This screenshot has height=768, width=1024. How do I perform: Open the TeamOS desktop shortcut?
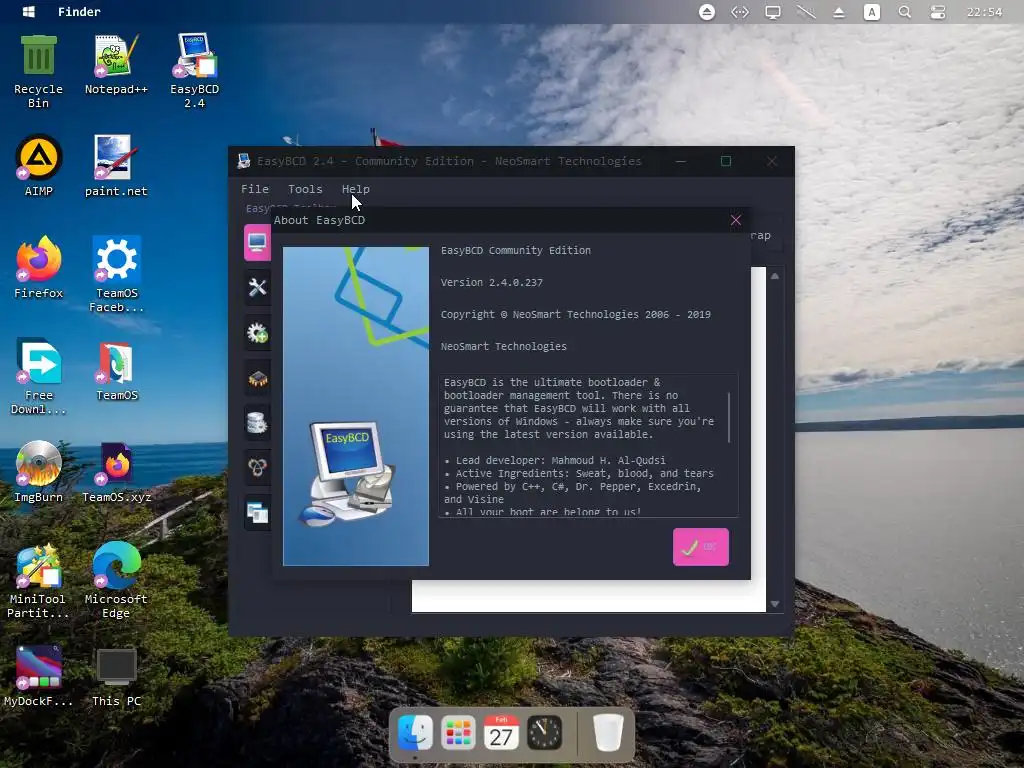(x=117, y=369)
